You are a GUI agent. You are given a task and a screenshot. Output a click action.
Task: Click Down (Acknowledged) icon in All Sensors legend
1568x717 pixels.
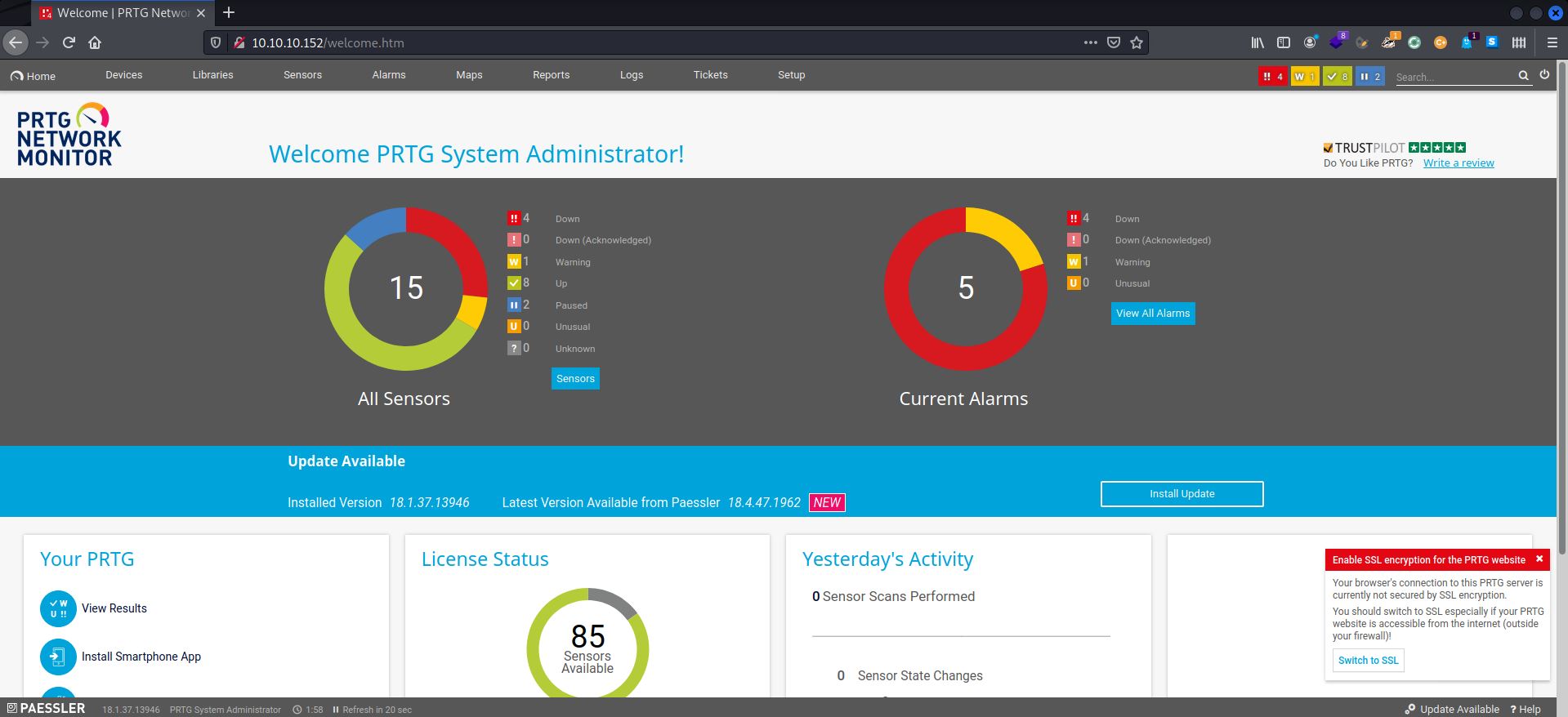(514, 239)
